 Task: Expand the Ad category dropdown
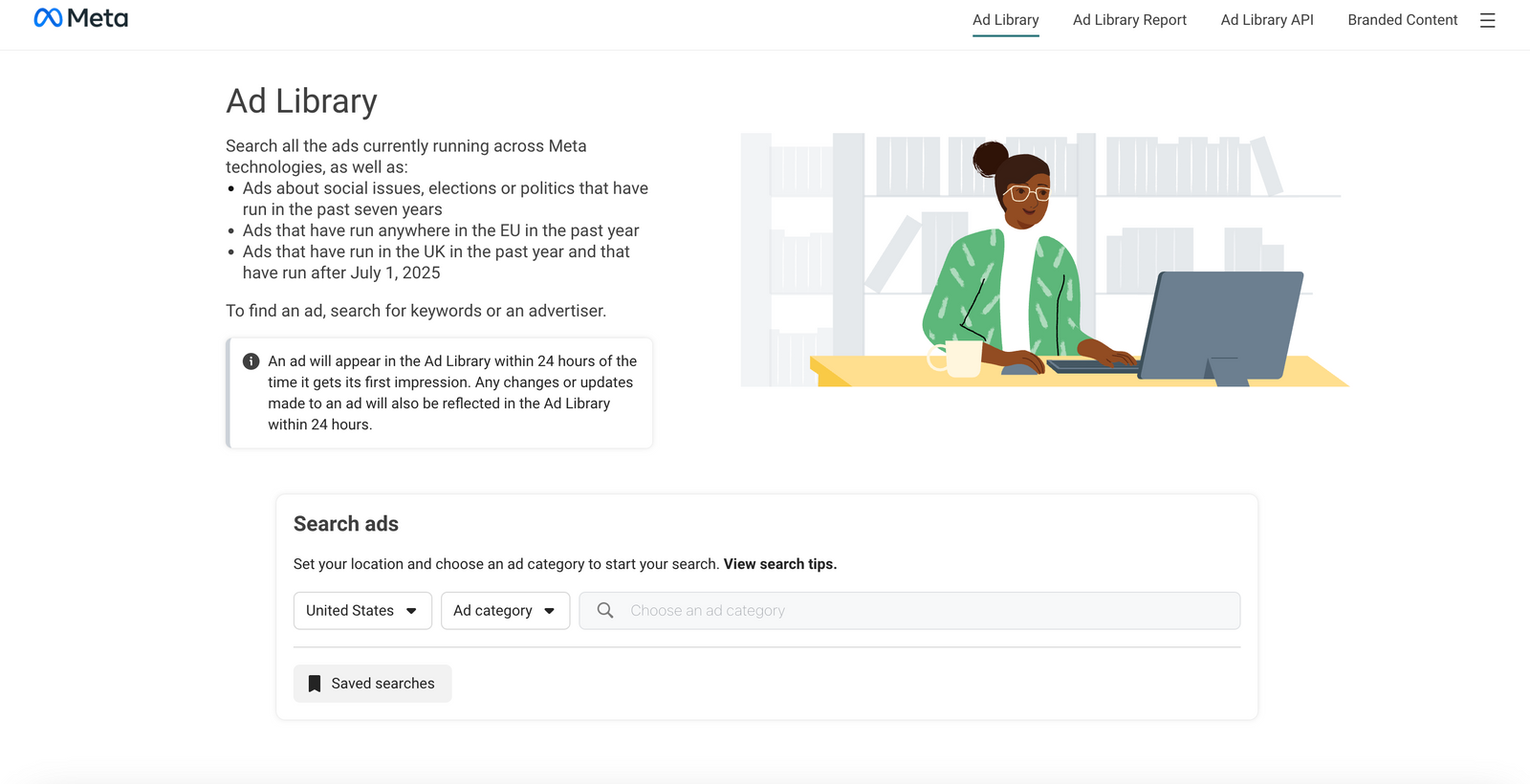[x=505, y=610]
